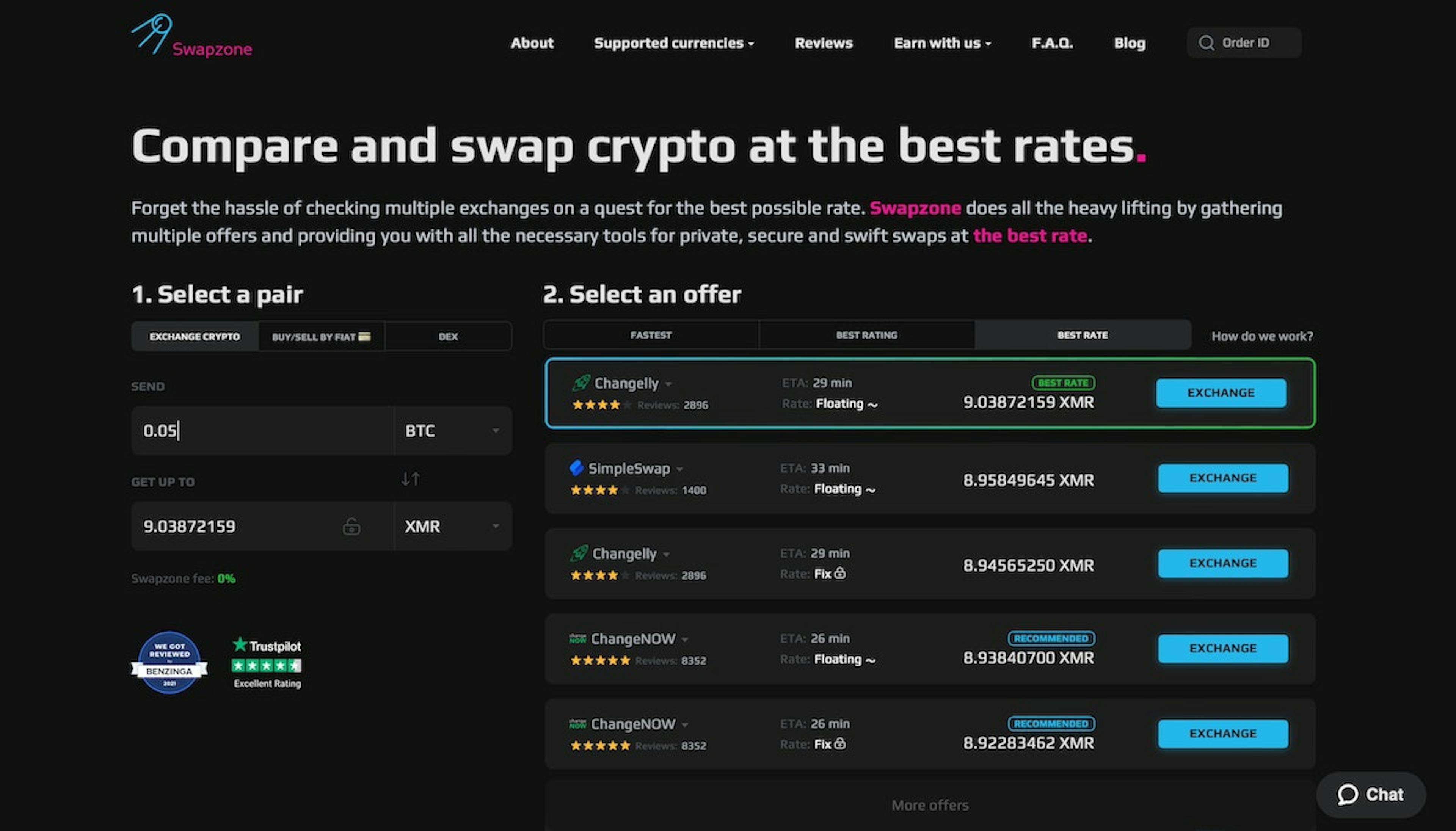This screenshot has height=831, width=1456.
Task: Click the ChangeNOW logo in the Fix offer
Action: pyautogui.click(x=577, y=724)
